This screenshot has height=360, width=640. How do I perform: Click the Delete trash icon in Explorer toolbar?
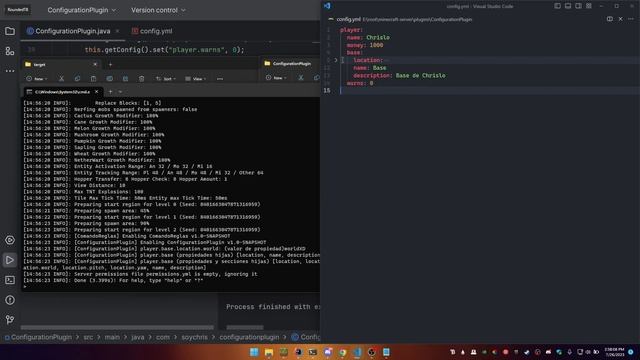click(141, 78)
